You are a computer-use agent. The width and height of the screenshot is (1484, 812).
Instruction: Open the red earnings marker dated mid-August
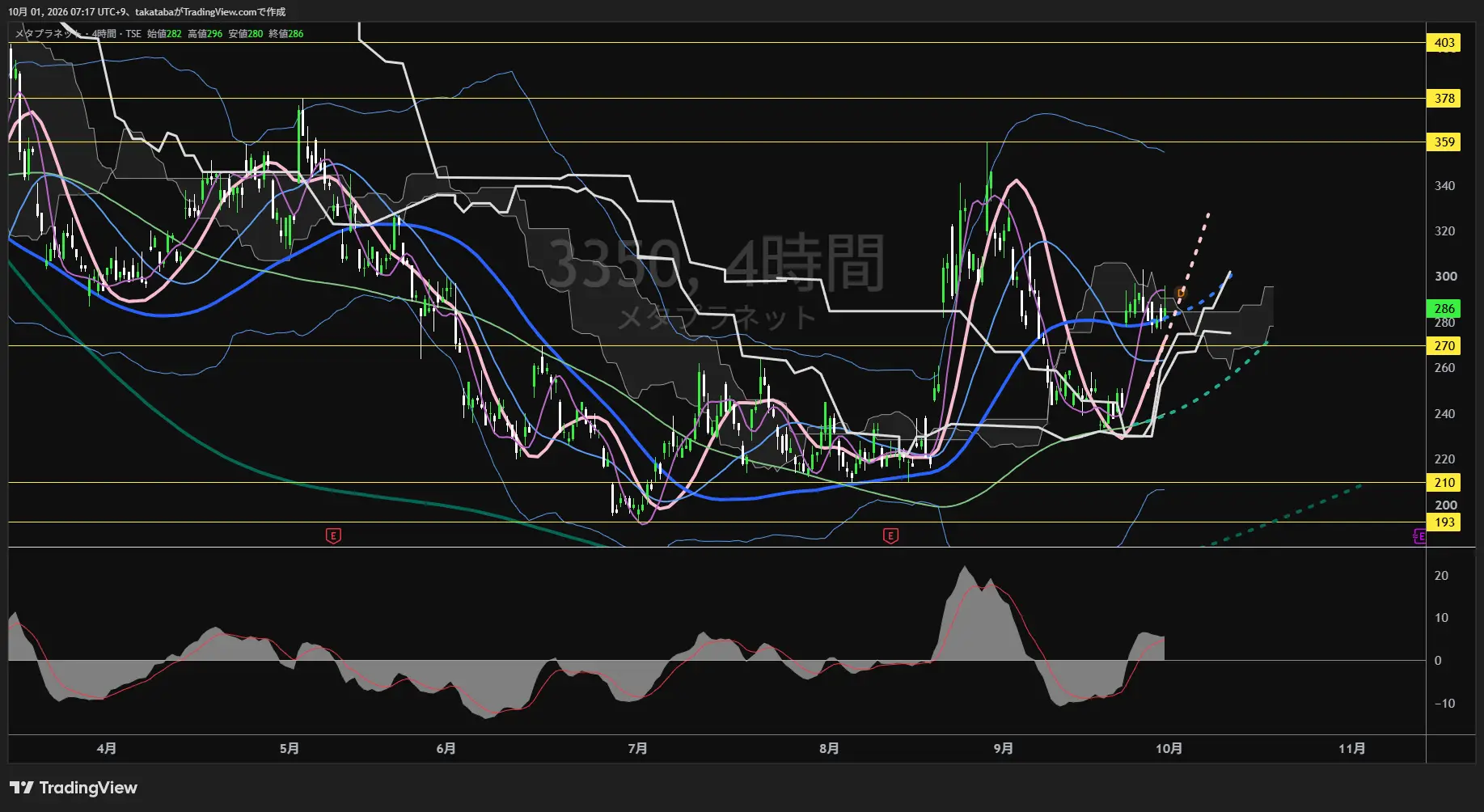point(890,535)
